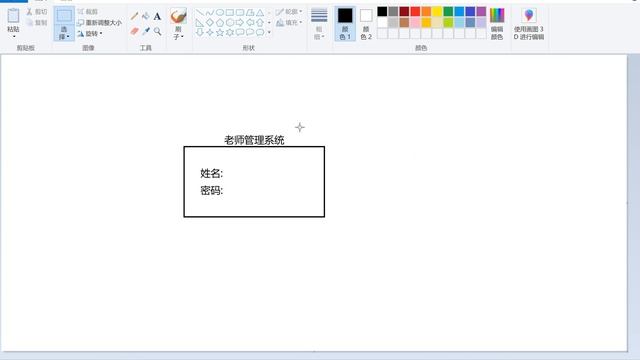Pick the orange color swatch
The height and width of the screenshot is (360, 640).
426,11
